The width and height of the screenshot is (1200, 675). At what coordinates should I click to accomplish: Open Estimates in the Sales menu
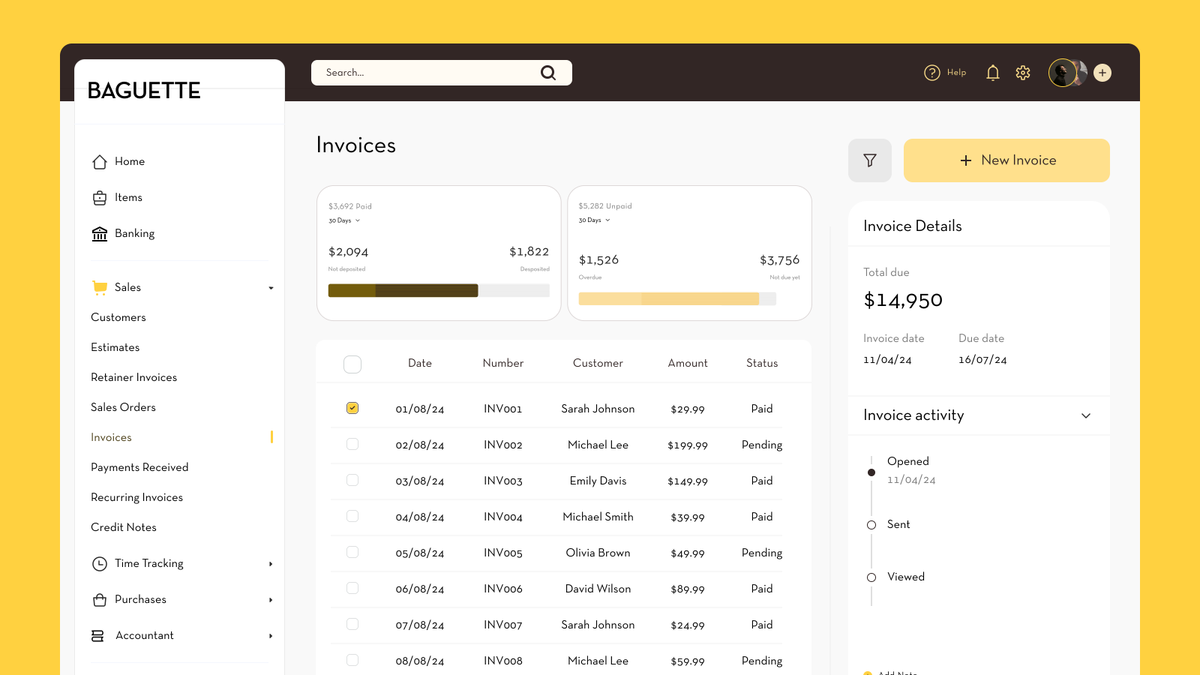click(x=115, y=348)
